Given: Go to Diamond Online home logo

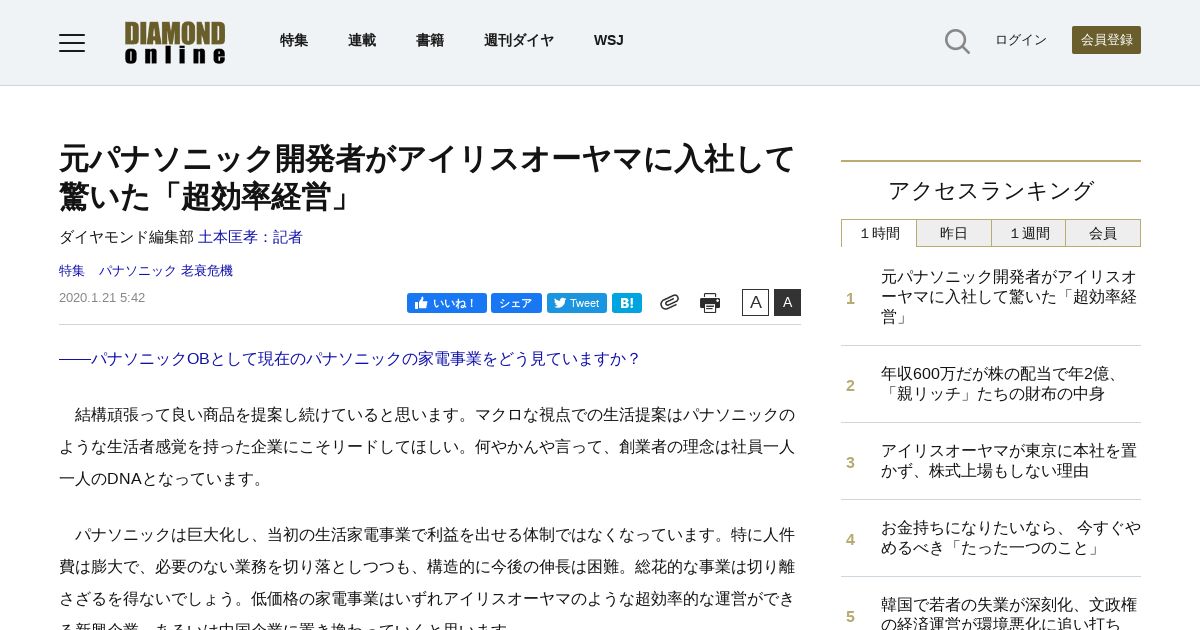Looking at the screenshot, I should pyautogui.click(x=175, y=43).
